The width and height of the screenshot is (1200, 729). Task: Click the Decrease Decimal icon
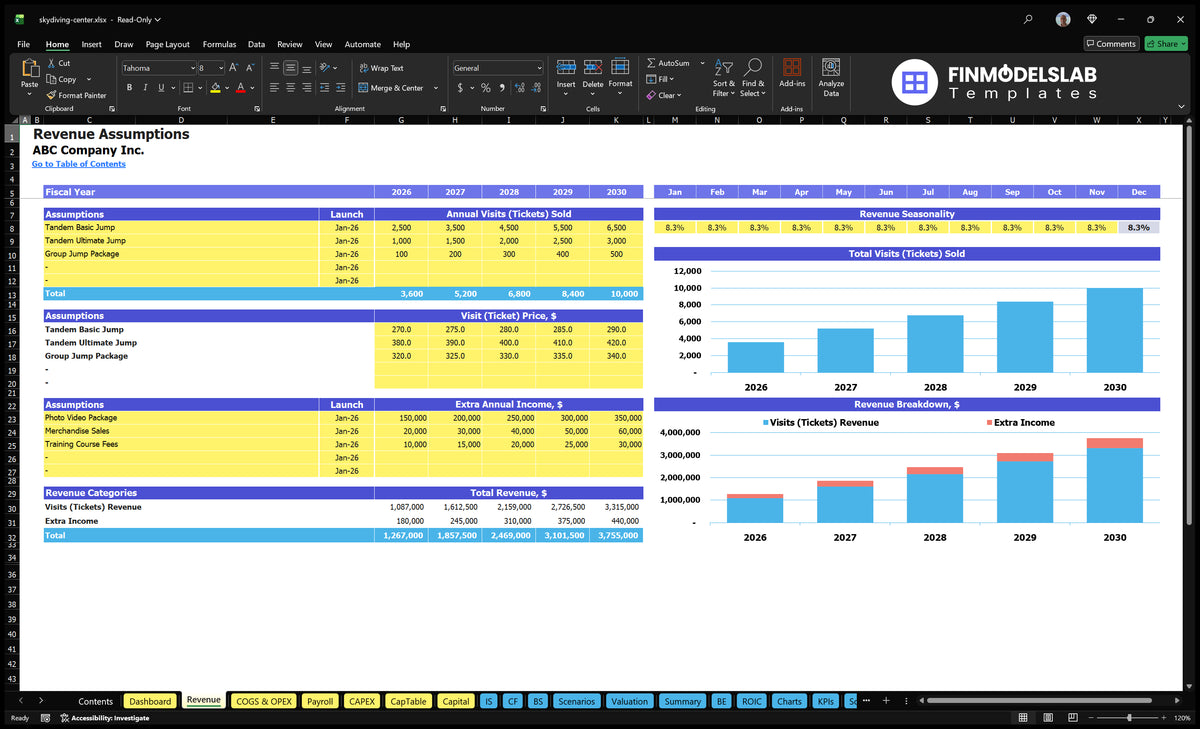click(x=535, y=88)
